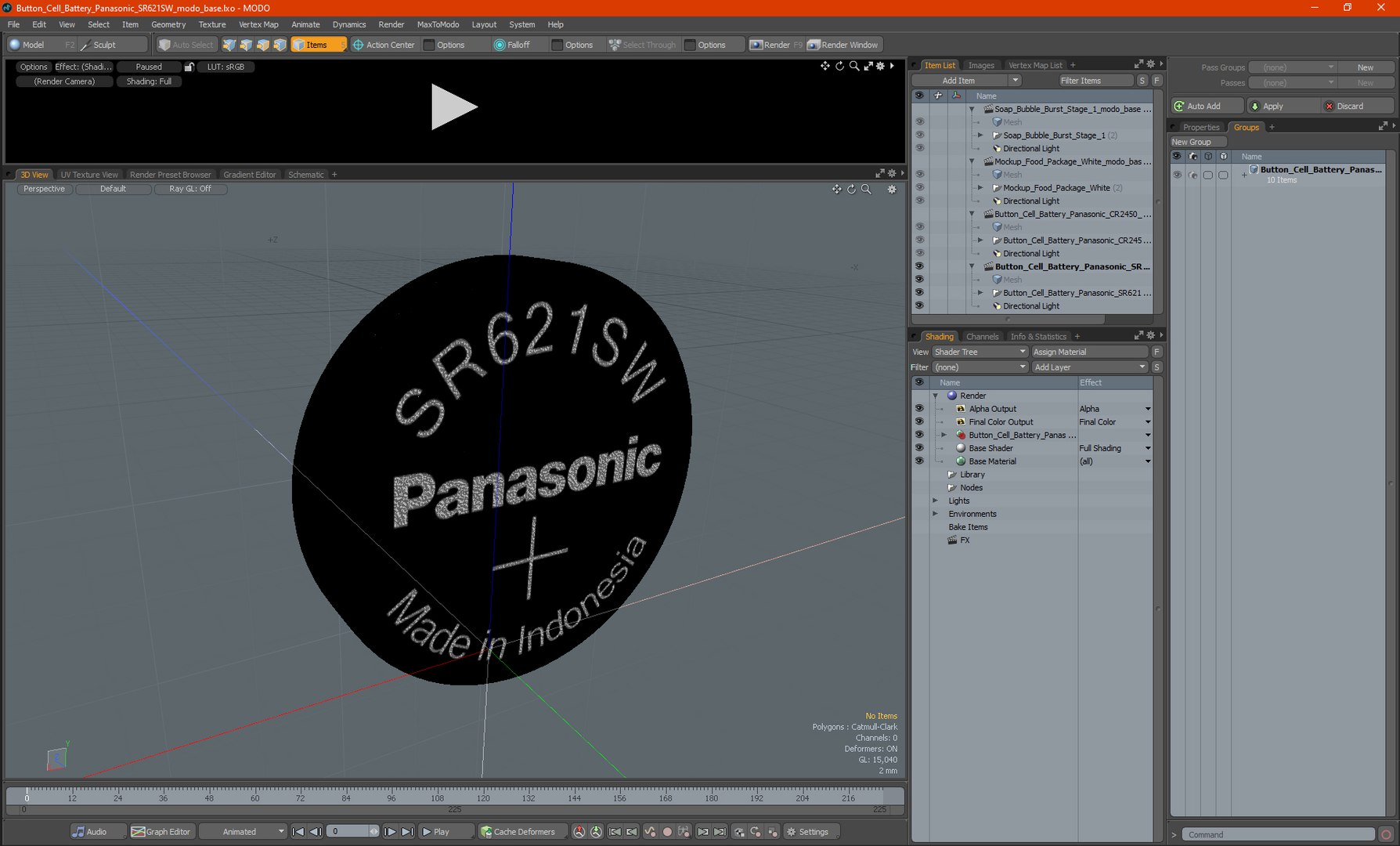Screen dimensions: 1400x846
Task: Zoom the 3D viewport magnifier icon
Action: 866,190
